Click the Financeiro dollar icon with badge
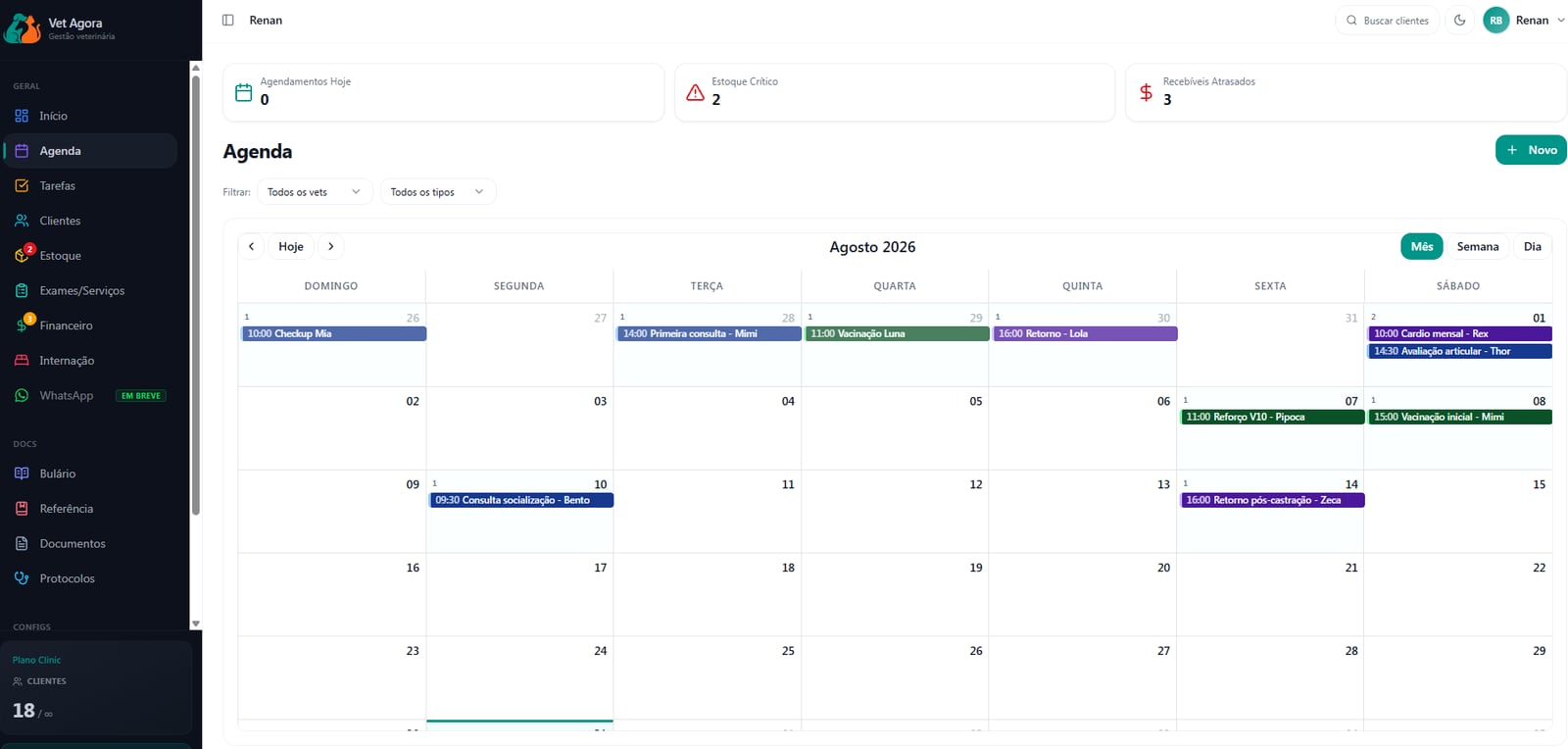The height and width of the screenshot is (749, 1568). [x=24, y=324]
